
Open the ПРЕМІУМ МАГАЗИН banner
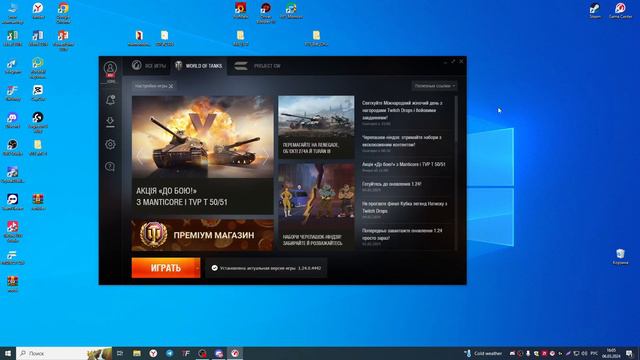click(202, 235)
